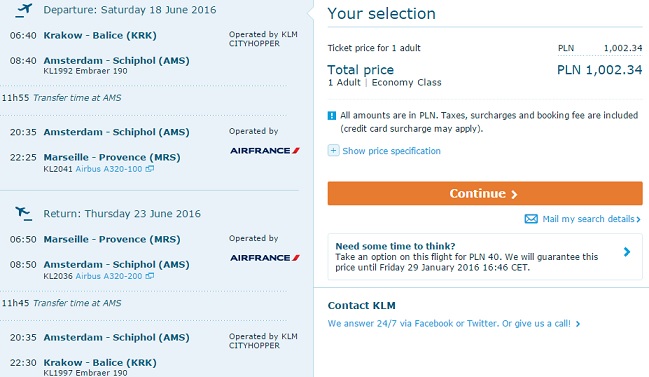Click the Total price PLN 1,002.34 amount
Viewport: 649px width, 377px height.
pos(599,70)
